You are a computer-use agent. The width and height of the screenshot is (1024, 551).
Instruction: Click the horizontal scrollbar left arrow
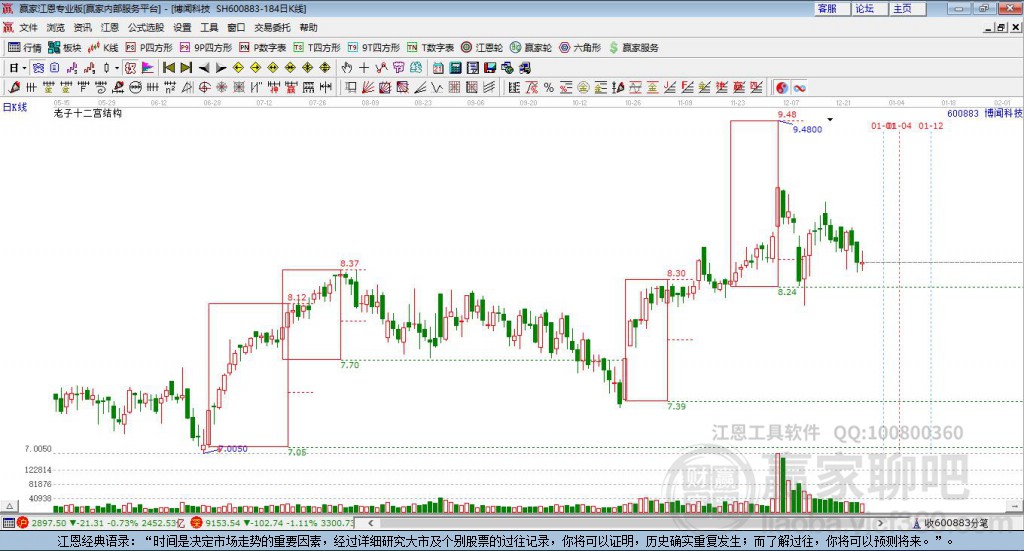(370, 523)
